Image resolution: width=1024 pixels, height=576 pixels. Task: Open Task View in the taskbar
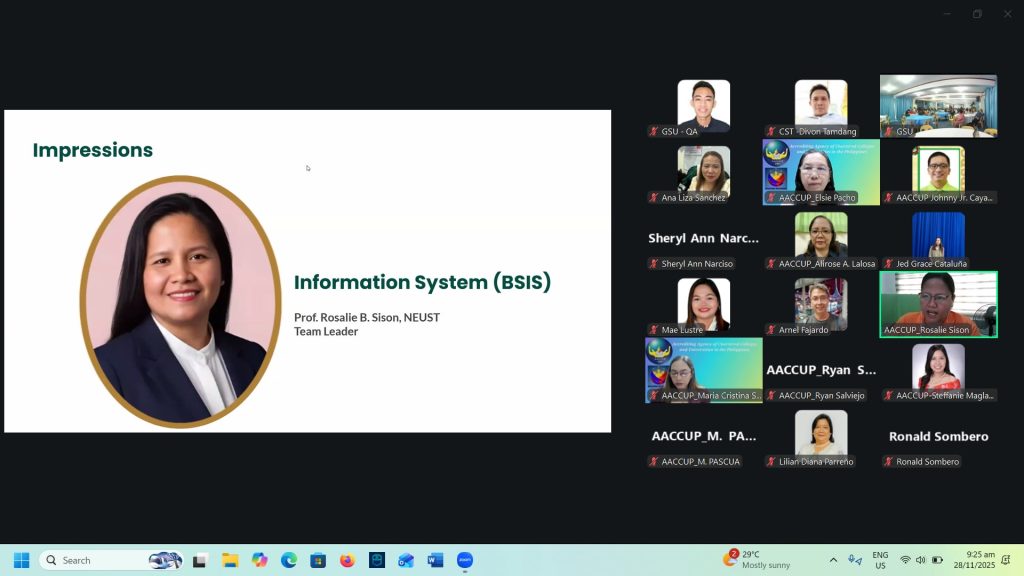[x=200, y=560]
